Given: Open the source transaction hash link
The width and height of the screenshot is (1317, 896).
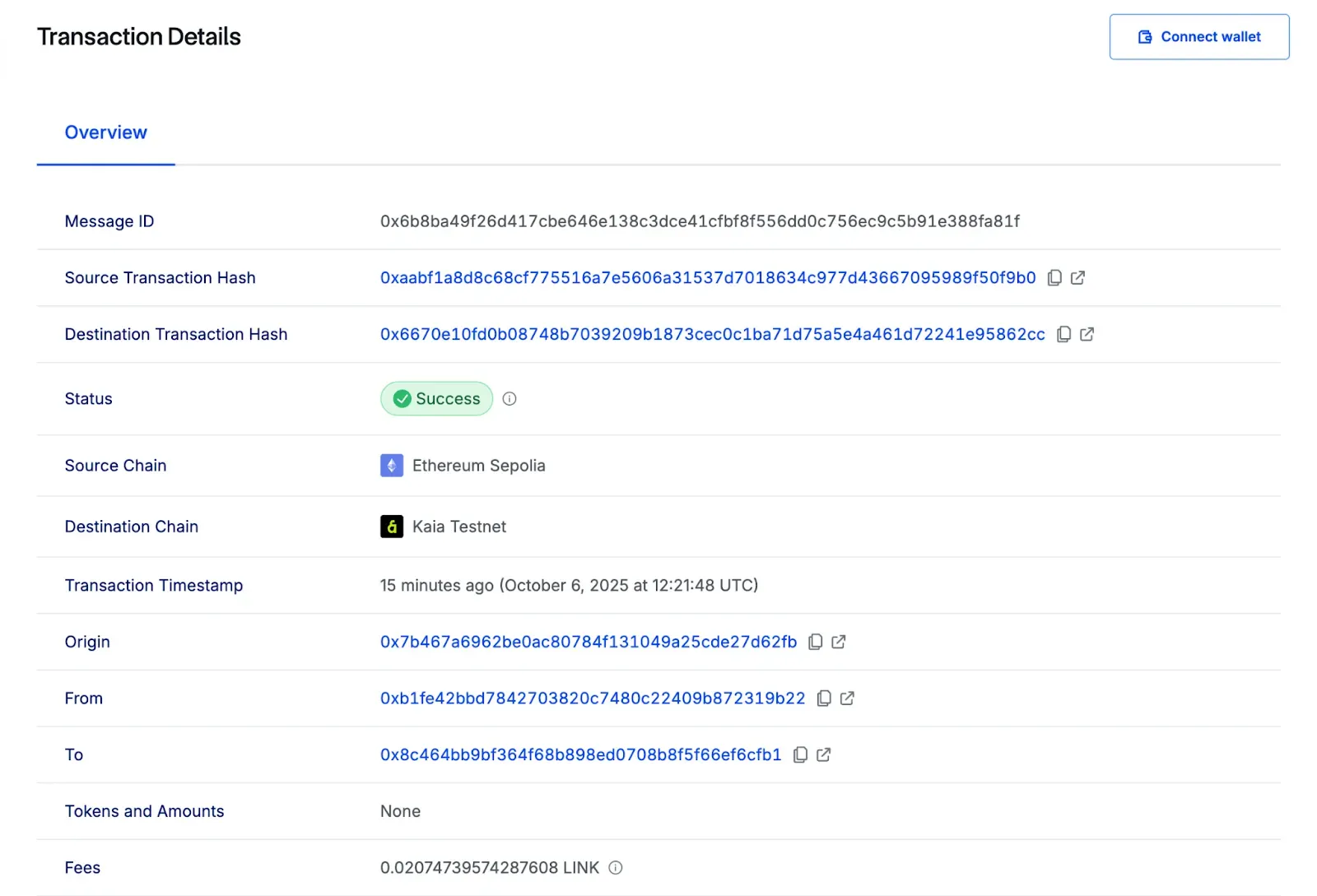Looking at the screenshot, I should pos(707,278).
